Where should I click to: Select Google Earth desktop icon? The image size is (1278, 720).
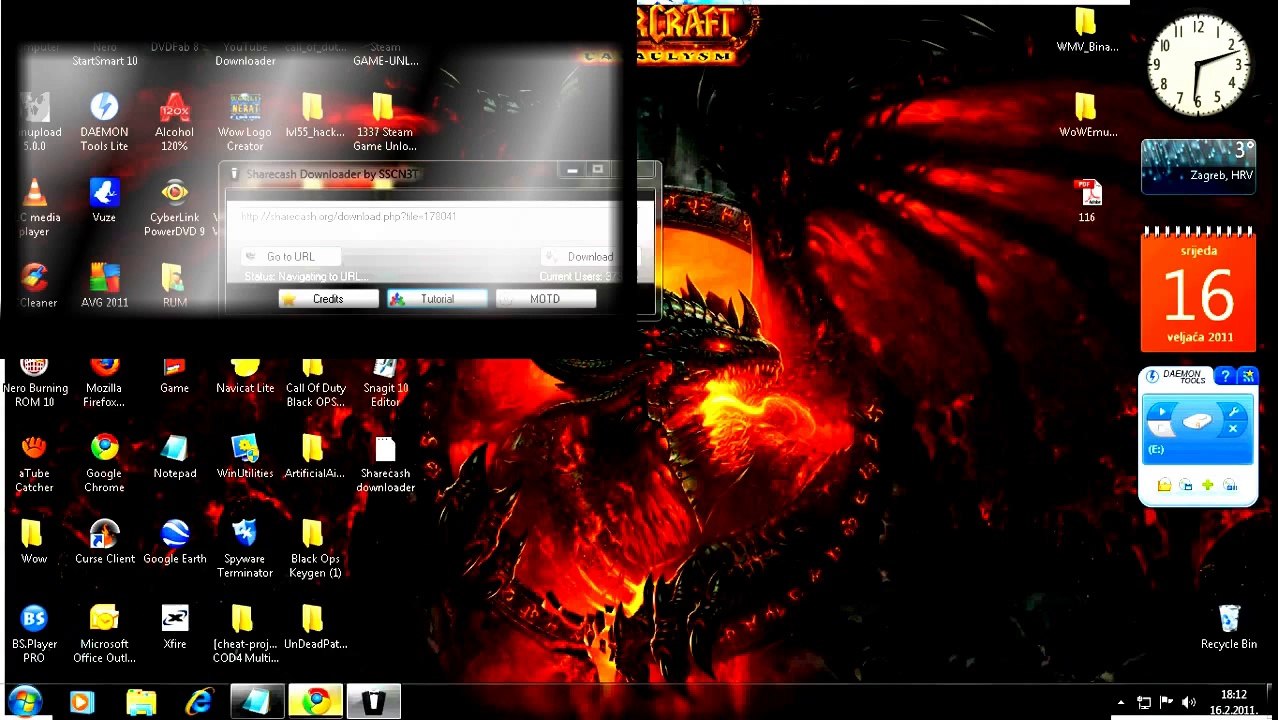174,541
